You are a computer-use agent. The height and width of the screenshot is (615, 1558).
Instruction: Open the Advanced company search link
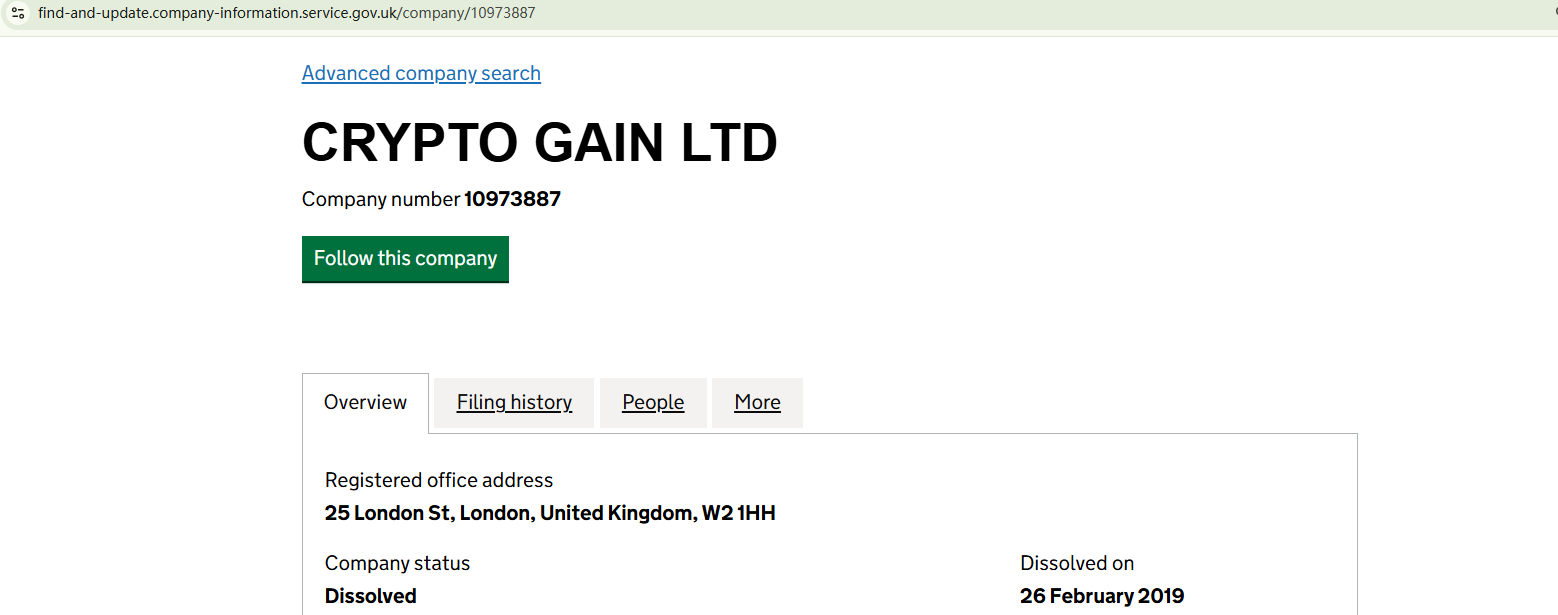tap(421, 73)
